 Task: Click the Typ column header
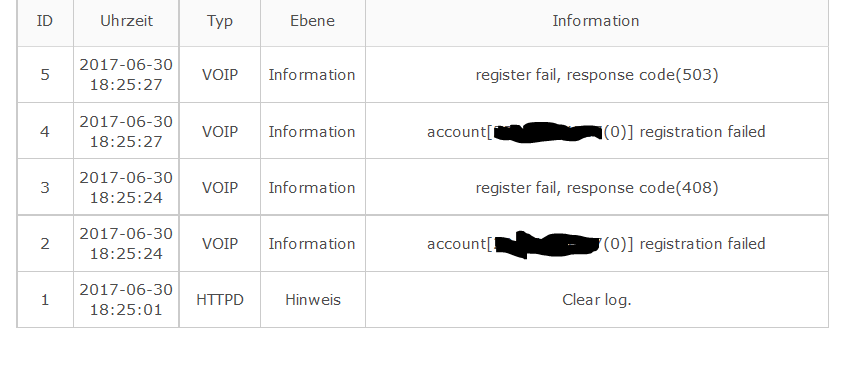click(220, 21)
